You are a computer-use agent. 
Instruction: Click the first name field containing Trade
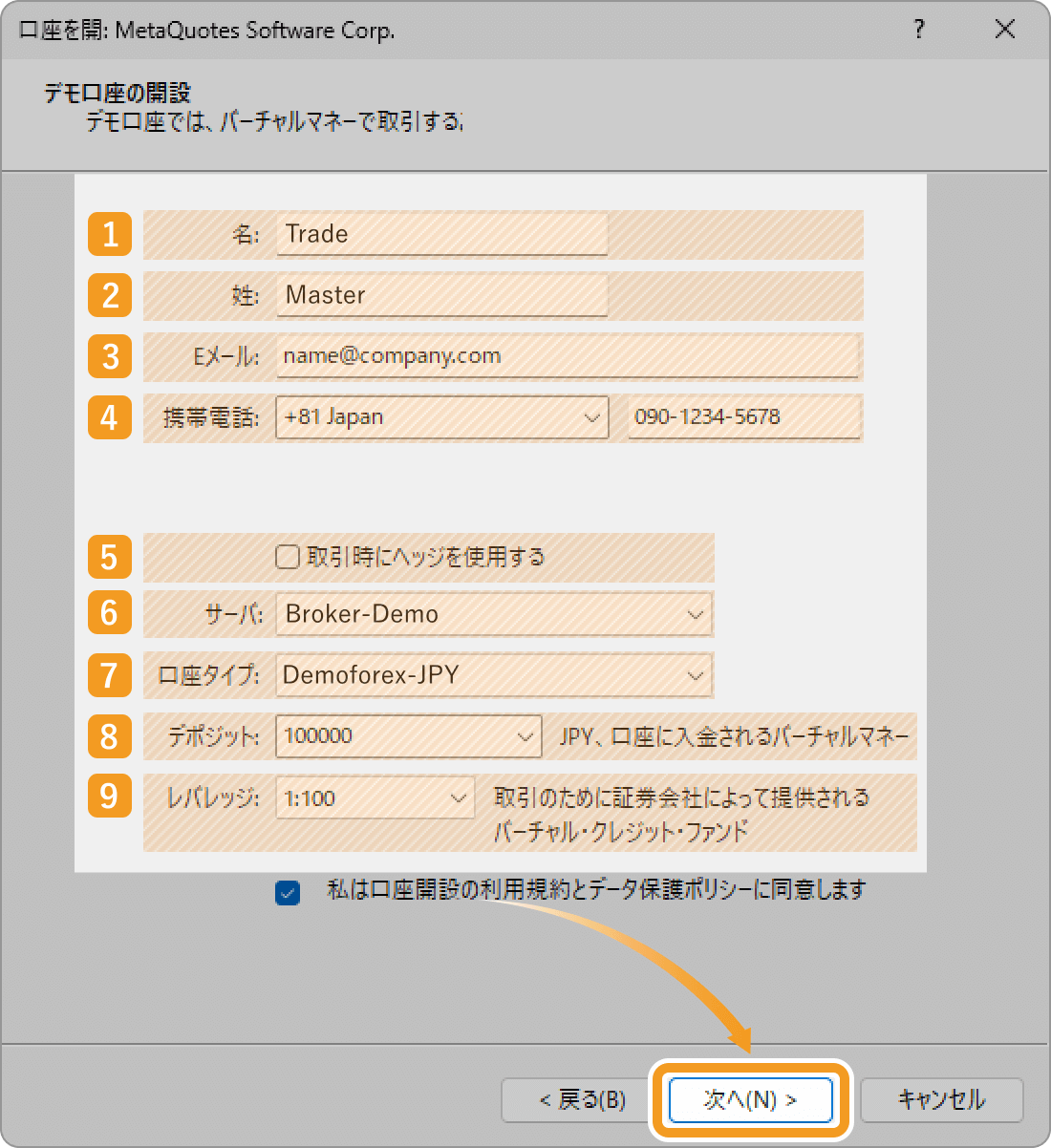[441, 234]
